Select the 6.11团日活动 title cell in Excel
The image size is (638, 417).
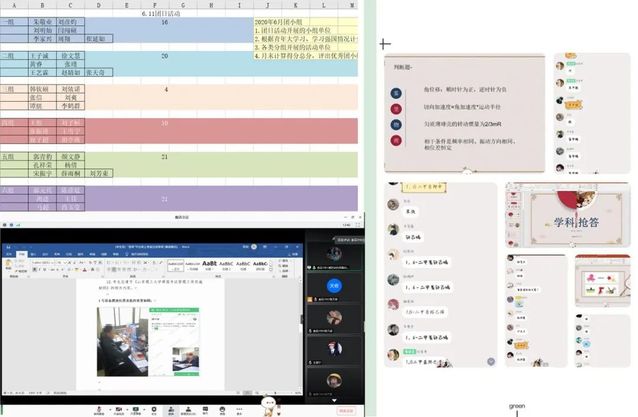[160, 11]
